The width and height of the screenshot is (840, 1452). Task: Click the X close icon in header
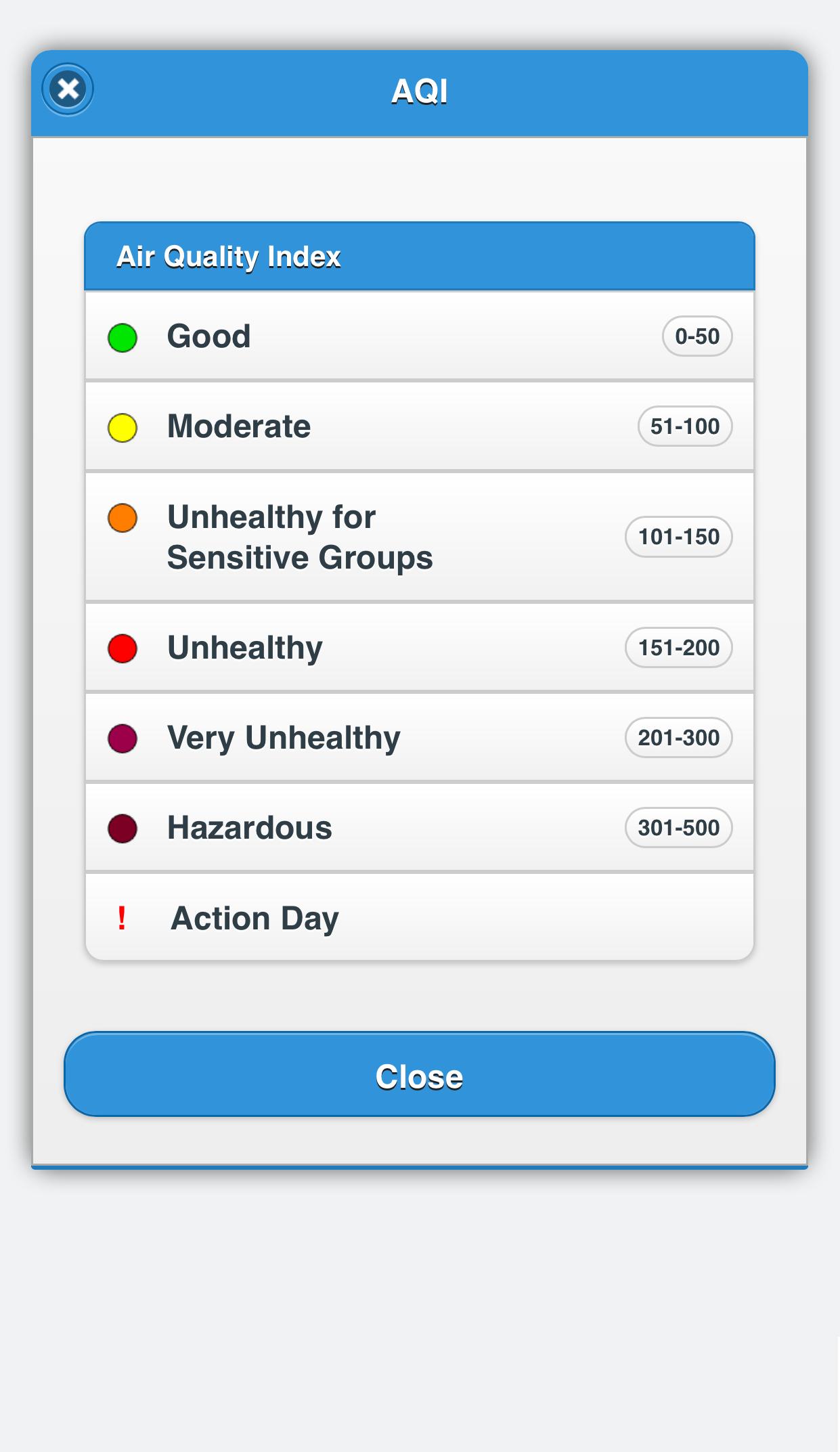67,89
